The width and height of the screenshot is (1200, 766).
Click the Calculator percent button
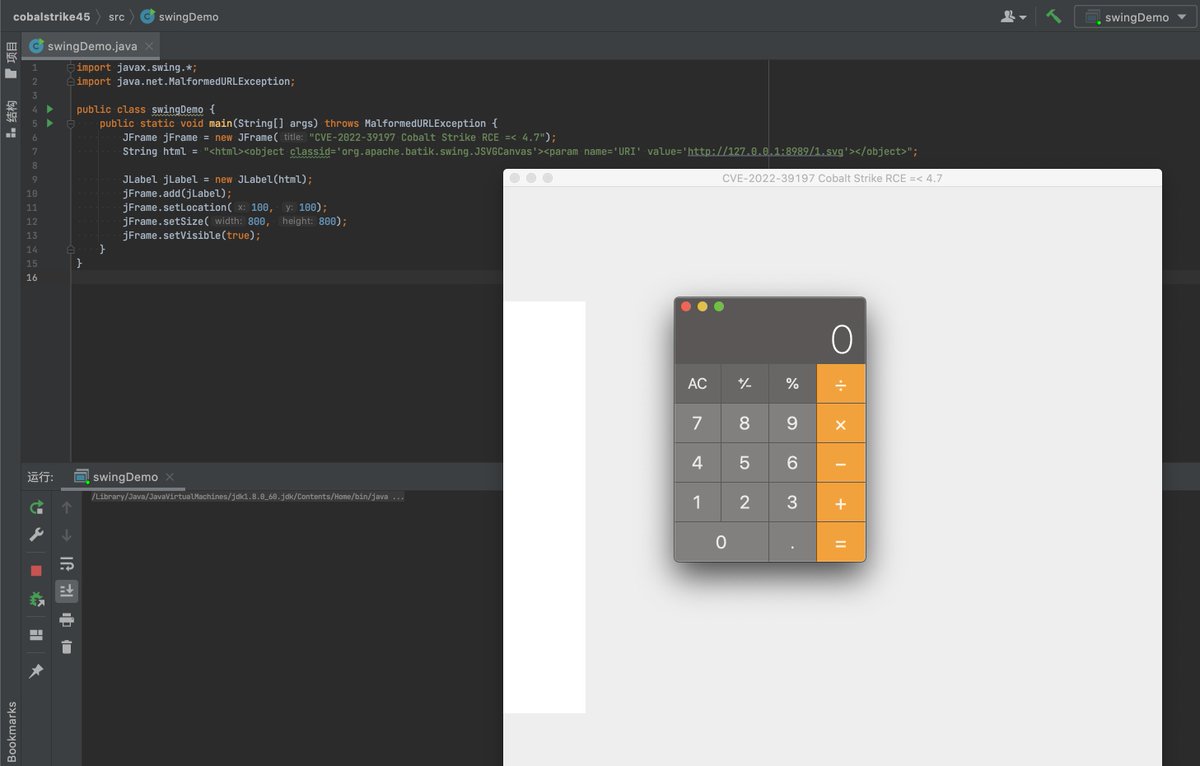(x=792, y=384)
